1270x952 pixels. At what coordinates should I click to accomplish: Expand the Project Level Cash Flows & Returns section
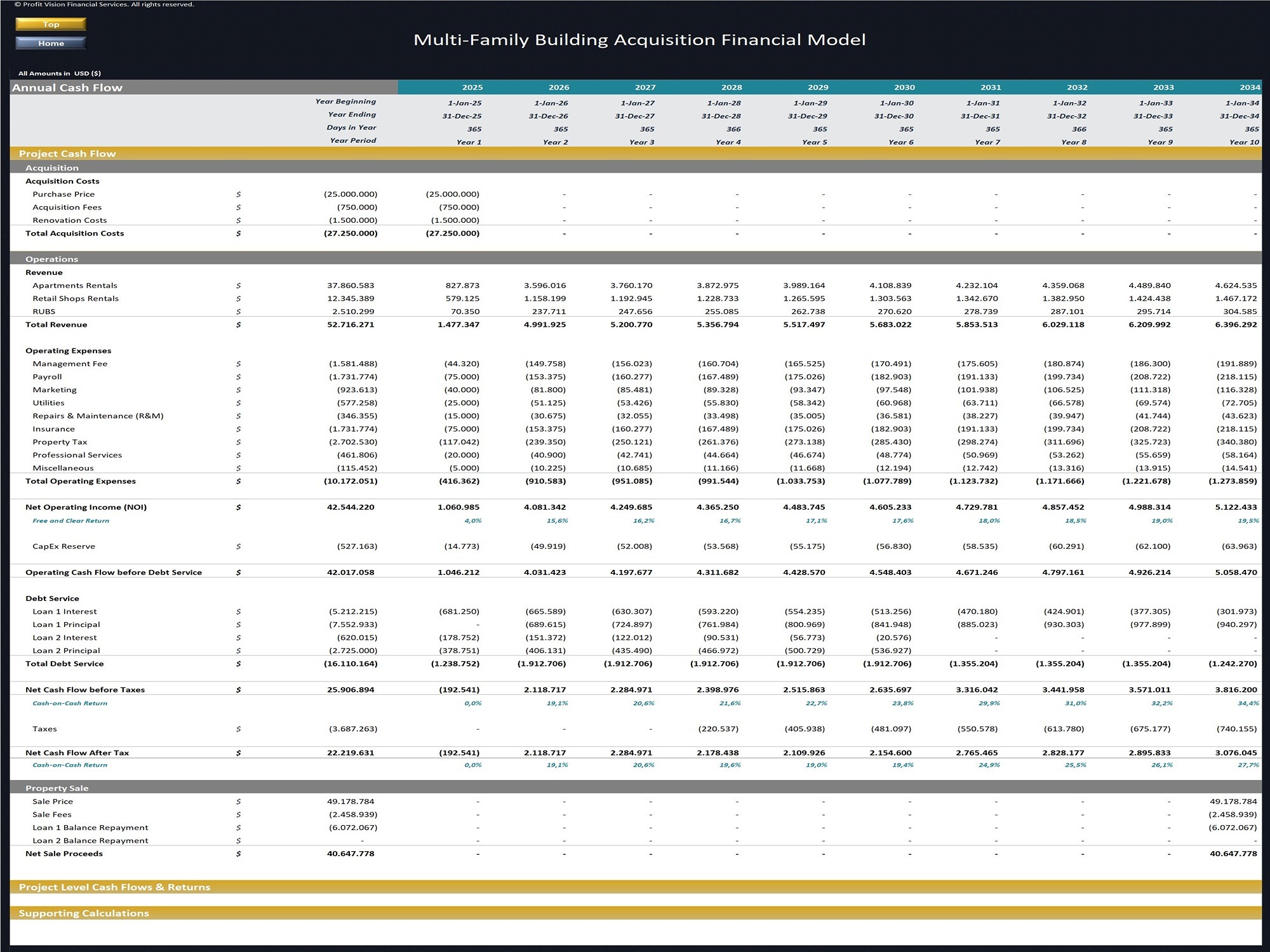click(636, 887)
